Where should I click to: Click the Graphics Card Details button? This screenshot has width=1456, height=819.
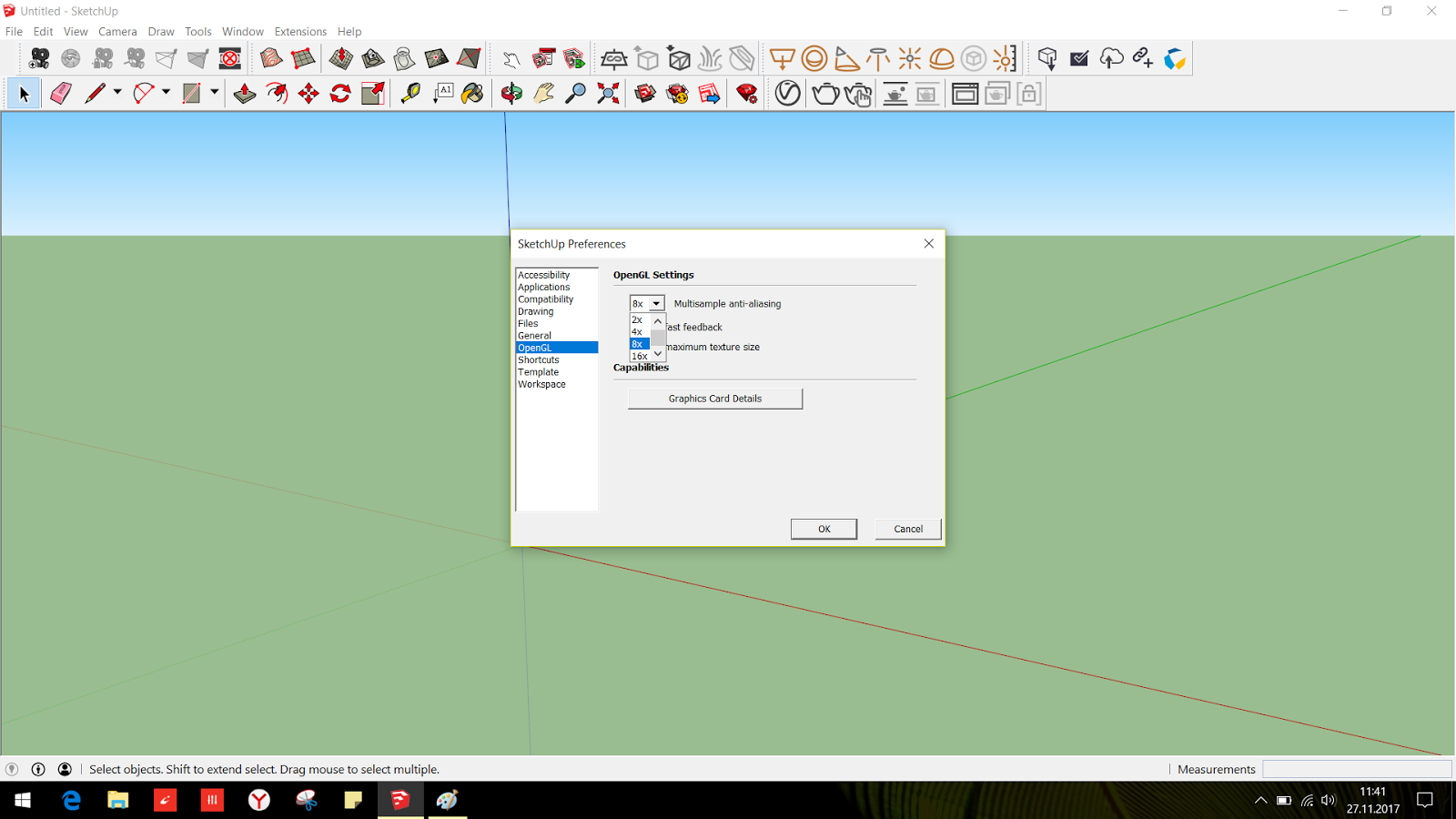[715, 399]
